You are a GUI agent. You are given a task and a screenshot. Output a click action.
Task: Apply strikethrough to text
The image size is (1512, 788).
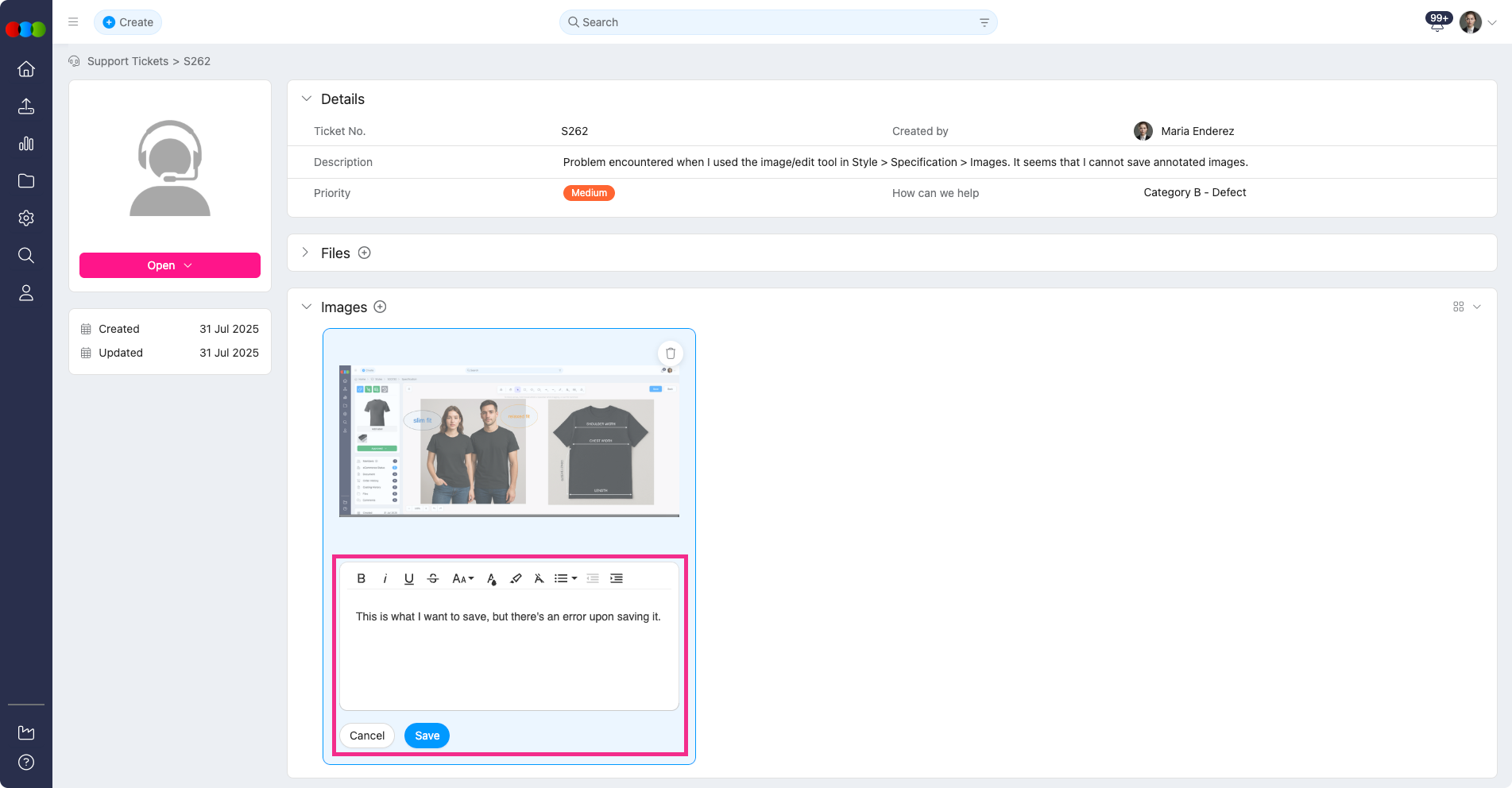433,578
